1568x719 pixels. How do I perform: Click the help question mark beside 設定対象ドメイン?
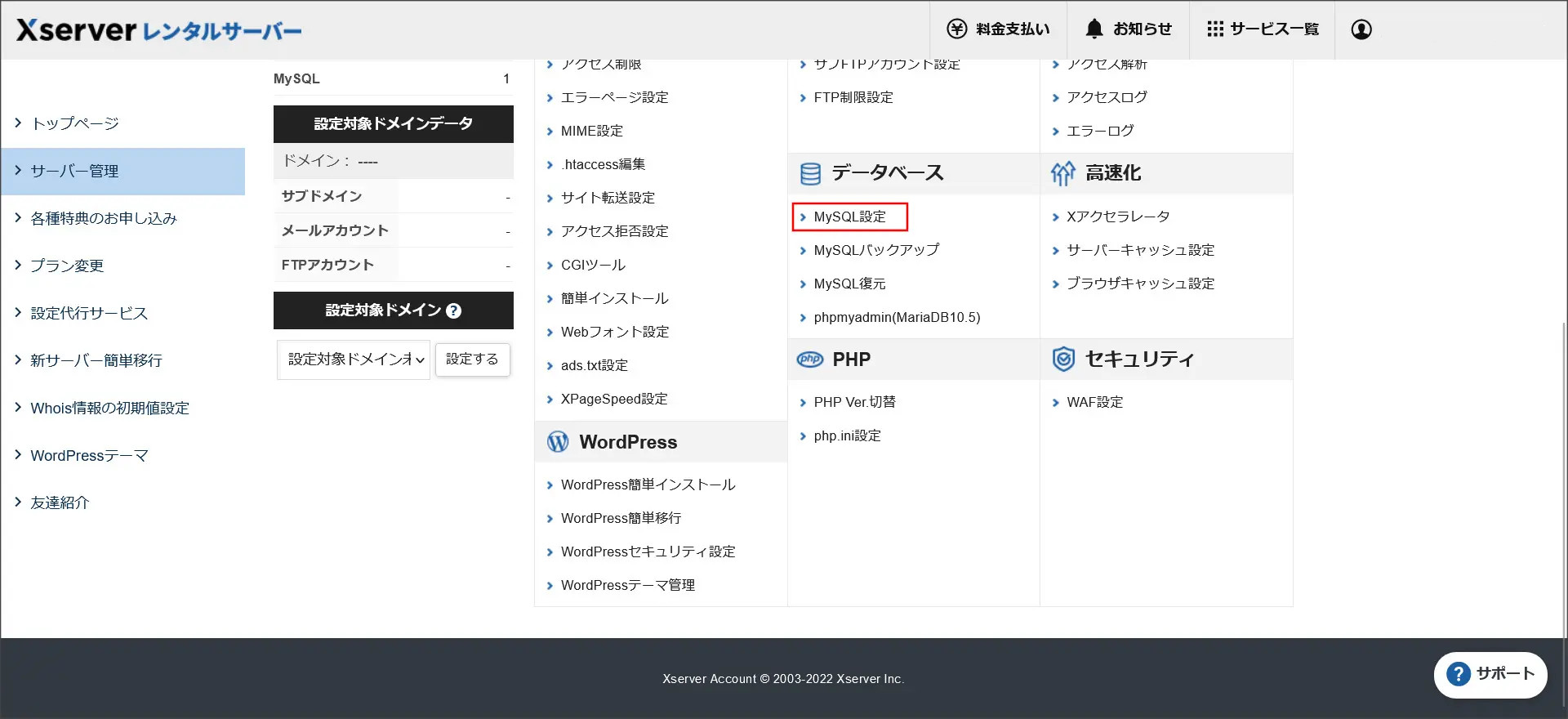click(x=454, y=310)
